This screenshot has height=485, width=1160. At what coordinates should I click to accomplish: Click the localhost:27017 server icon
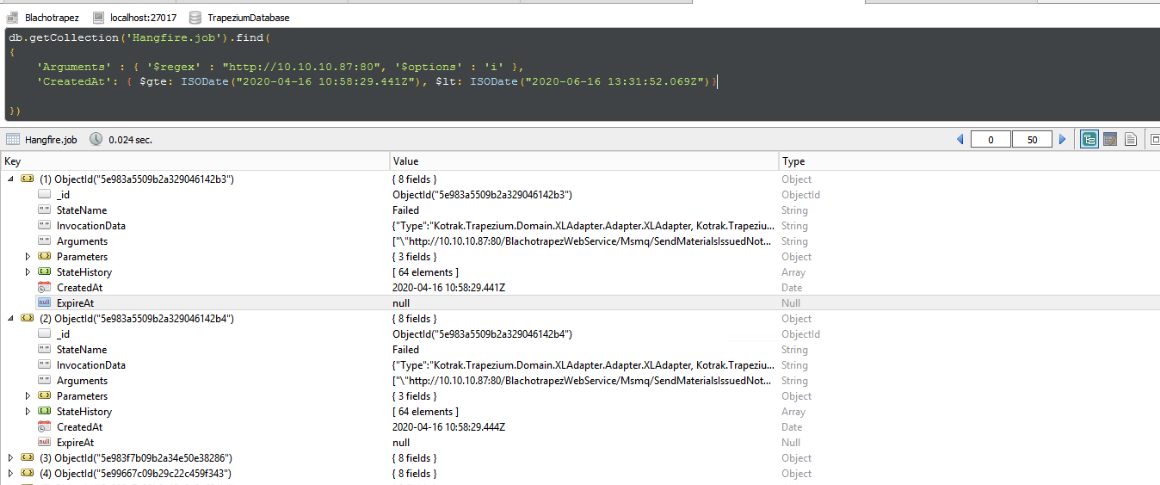[x=99, y=16]
